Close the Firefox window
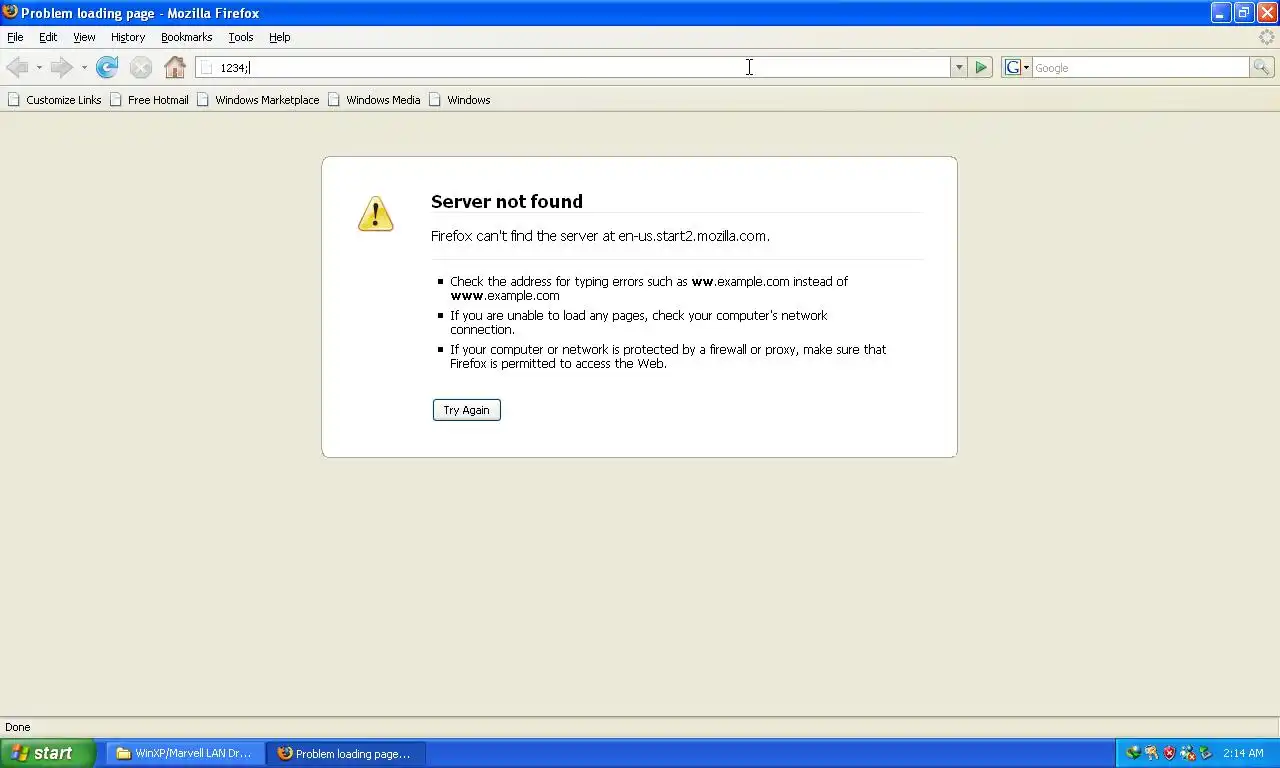 point(1267,12)
